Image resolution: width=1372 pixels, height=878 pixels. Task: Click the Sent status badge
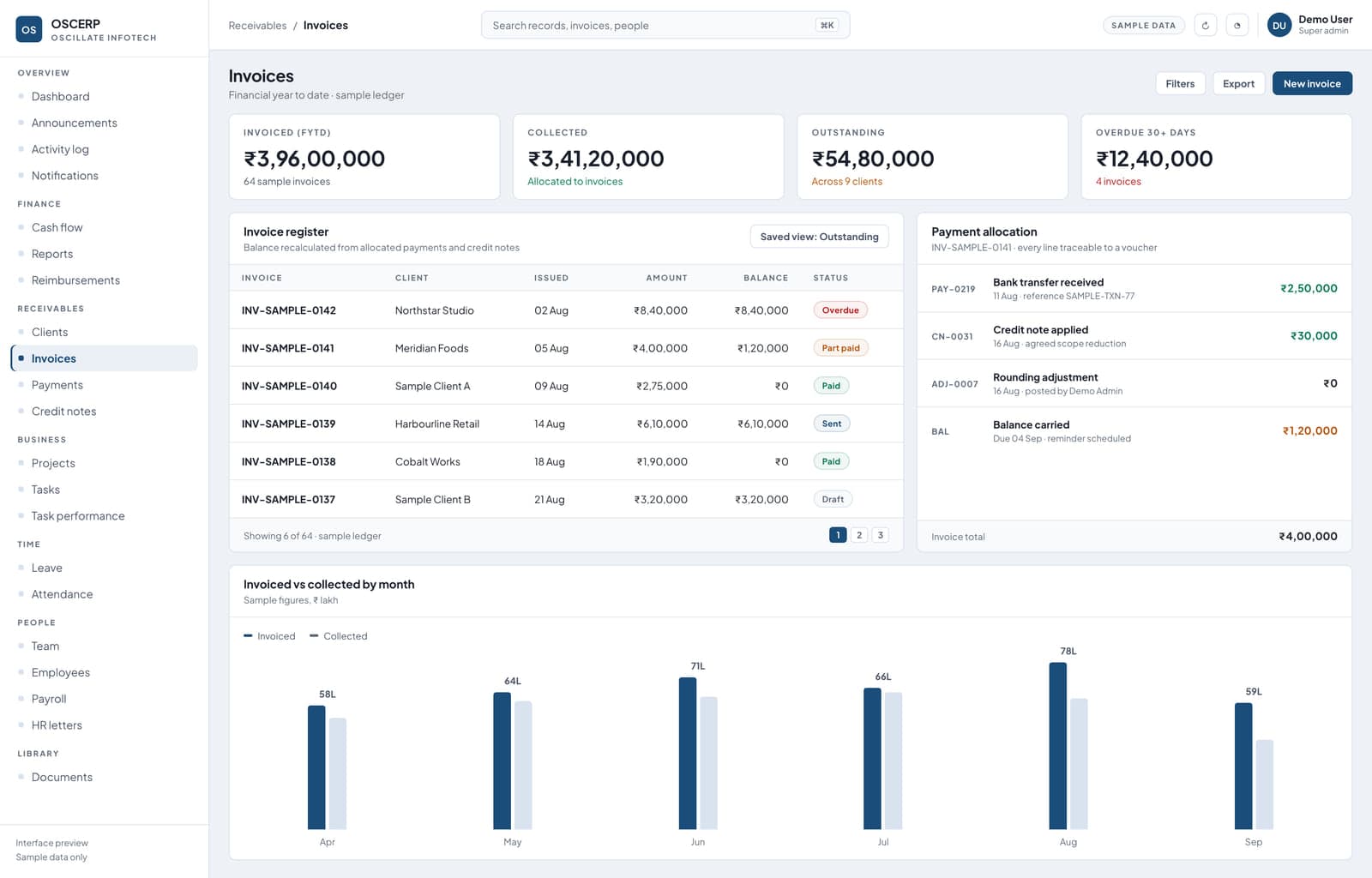tap(832, 424)
